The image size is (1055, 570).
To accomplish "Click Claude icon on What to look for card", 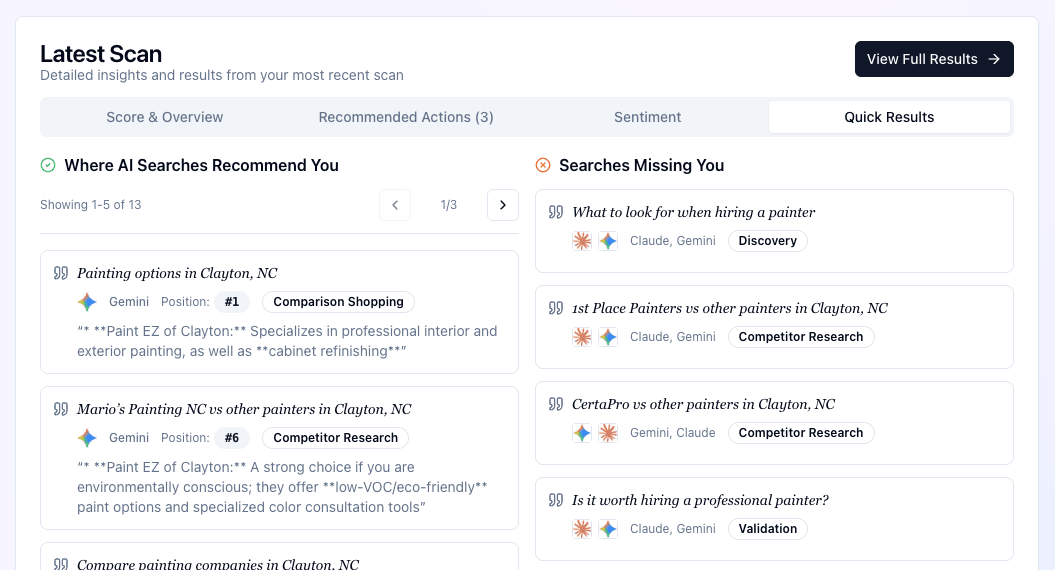I will [x=582, y=241].
